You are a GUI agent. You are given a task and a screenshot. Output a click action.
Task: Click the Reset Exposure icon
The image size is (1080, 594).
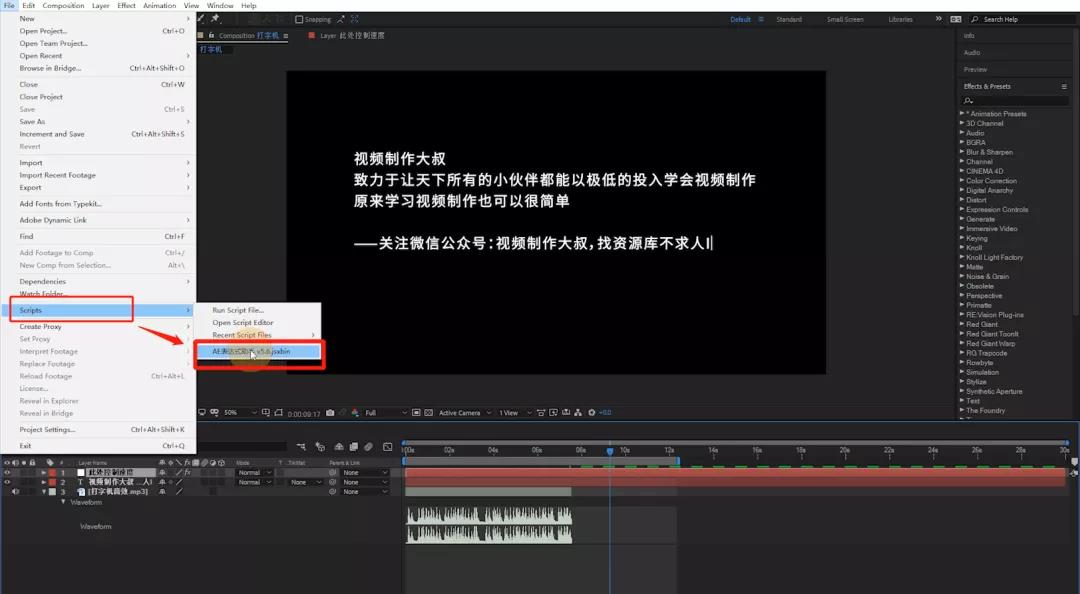(591, 413)
